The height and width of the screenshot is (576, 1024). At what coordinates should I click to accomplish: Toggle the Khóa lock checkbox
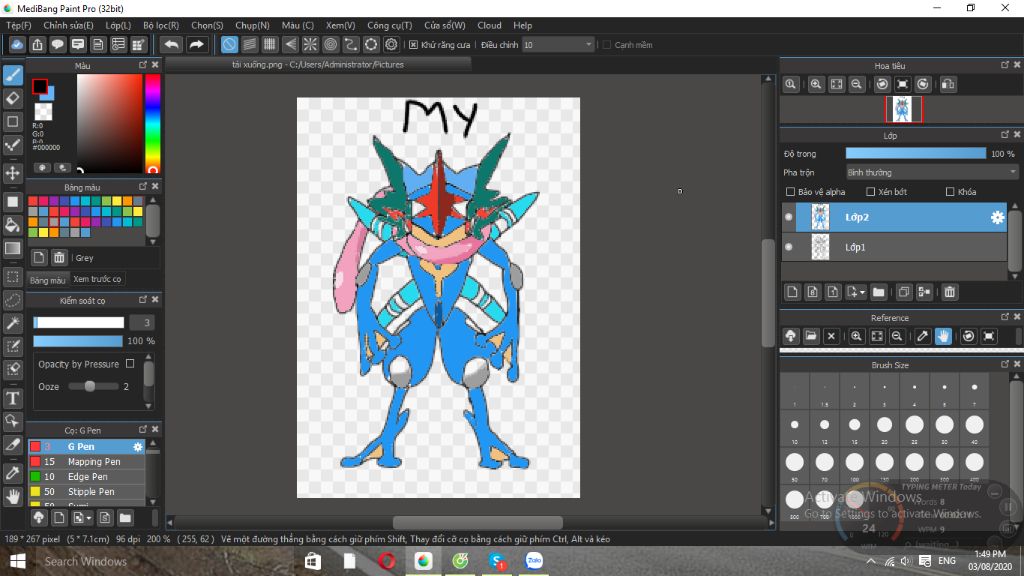coord(950,192)
